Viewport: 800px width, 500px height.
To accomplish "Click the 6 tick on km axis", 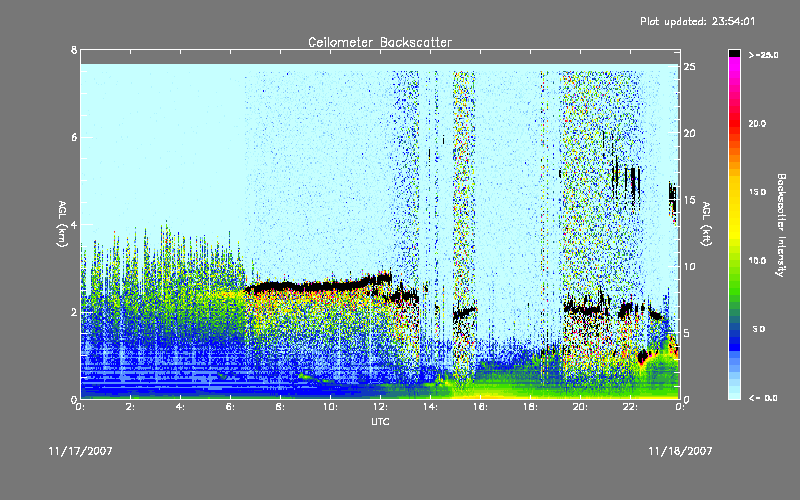I will 74,137.
